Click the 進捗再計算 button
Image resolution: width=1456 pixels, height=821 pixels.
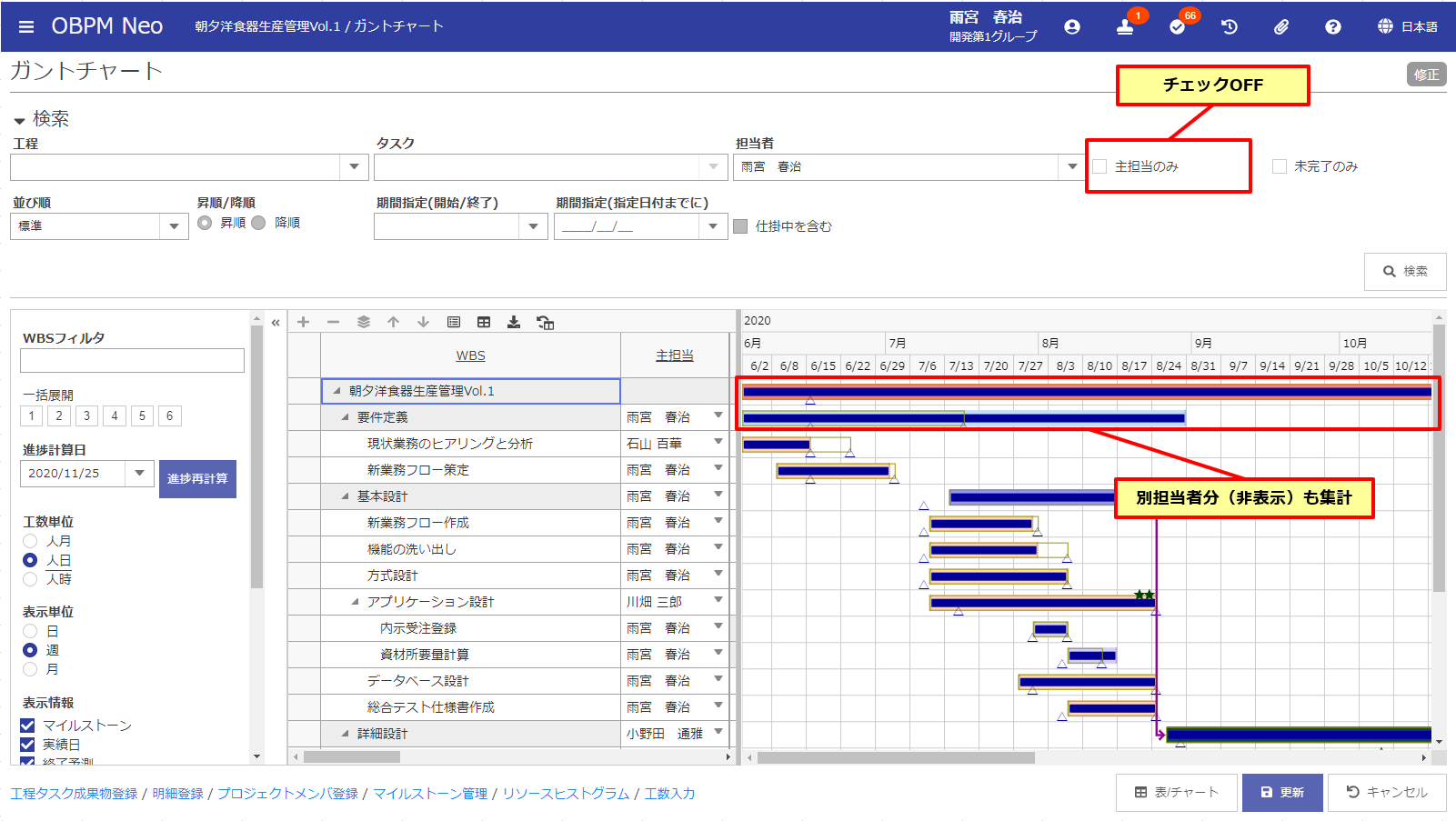[x=197, y=478]
